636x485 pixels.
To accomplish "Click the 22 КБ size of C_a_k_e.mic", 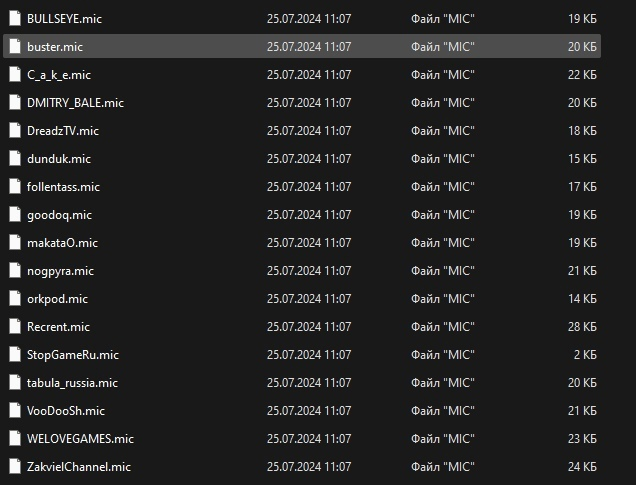I will pyautogui.click(x=582, y=75).
